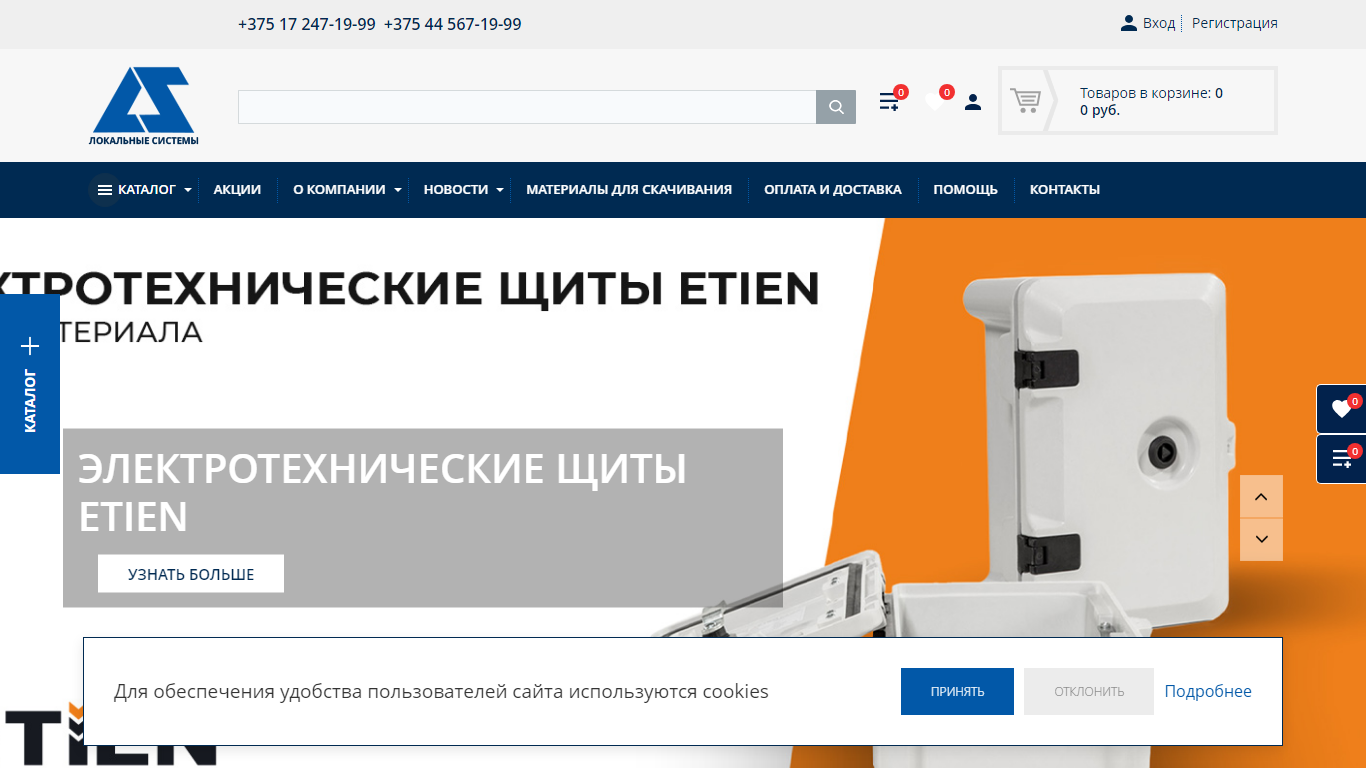The width and height of the screenshot is (1366, 768).
Task: Open the favorites heart icon in header
Action: tap(935, 101)
